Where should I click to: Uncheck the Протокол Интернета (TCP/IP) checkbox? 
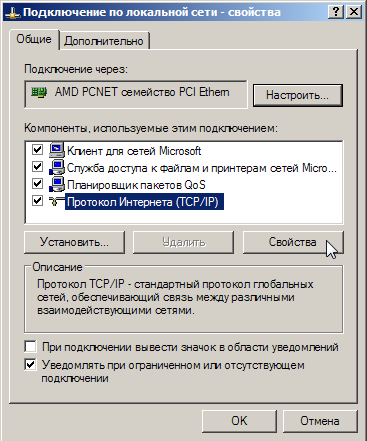37,201
